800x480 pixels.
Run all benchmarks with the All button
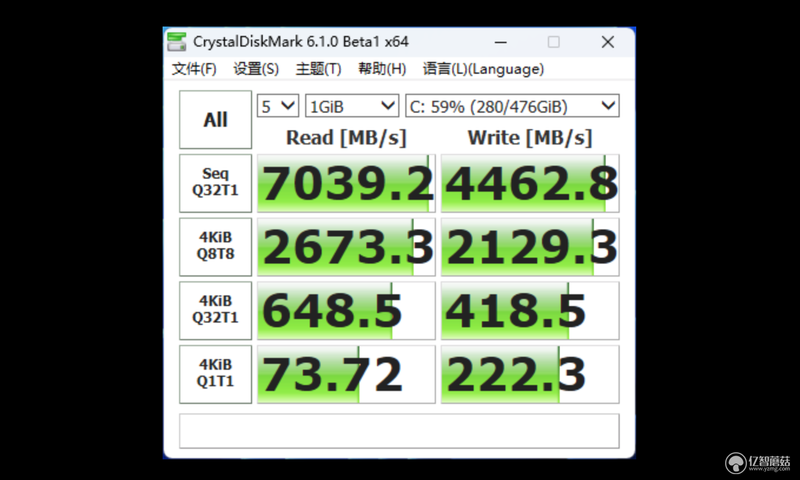pos(215,120)
